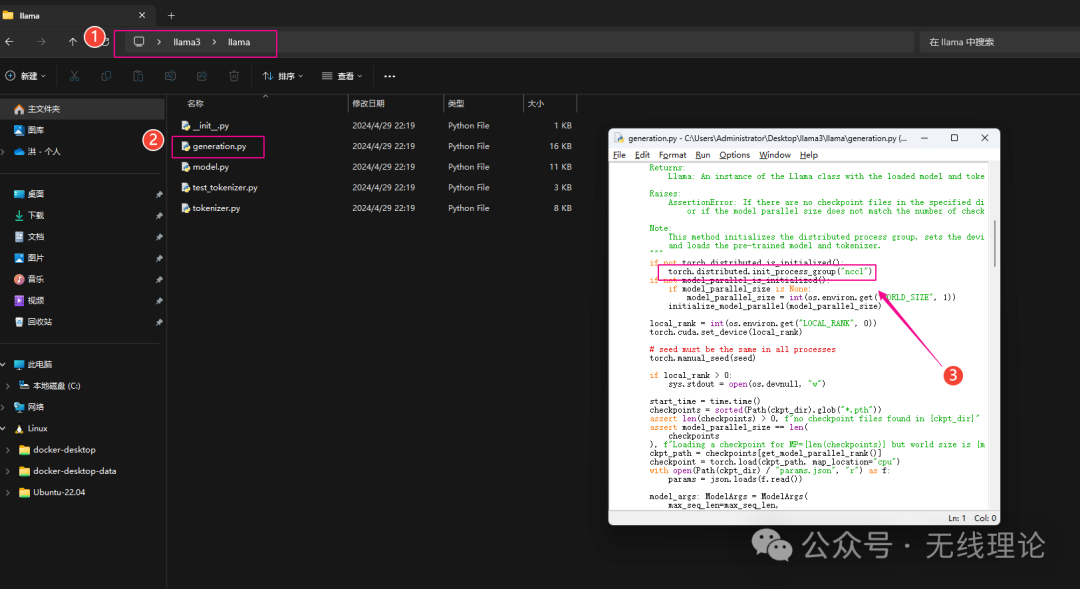The width and height of the screenshot is (1080, 589).
Task: Open the three-dot more options menu
Action: (x=390, y=76)
